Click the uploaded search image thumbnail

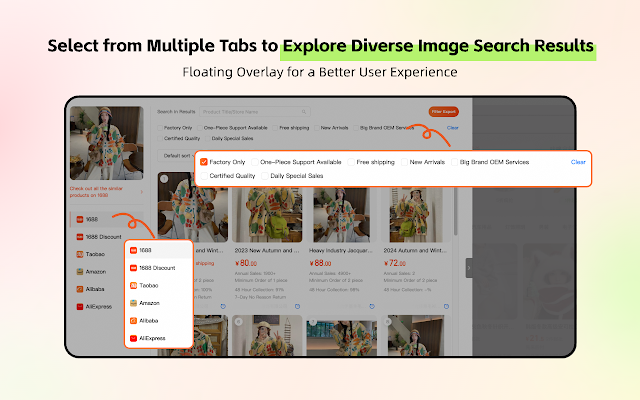107,143
